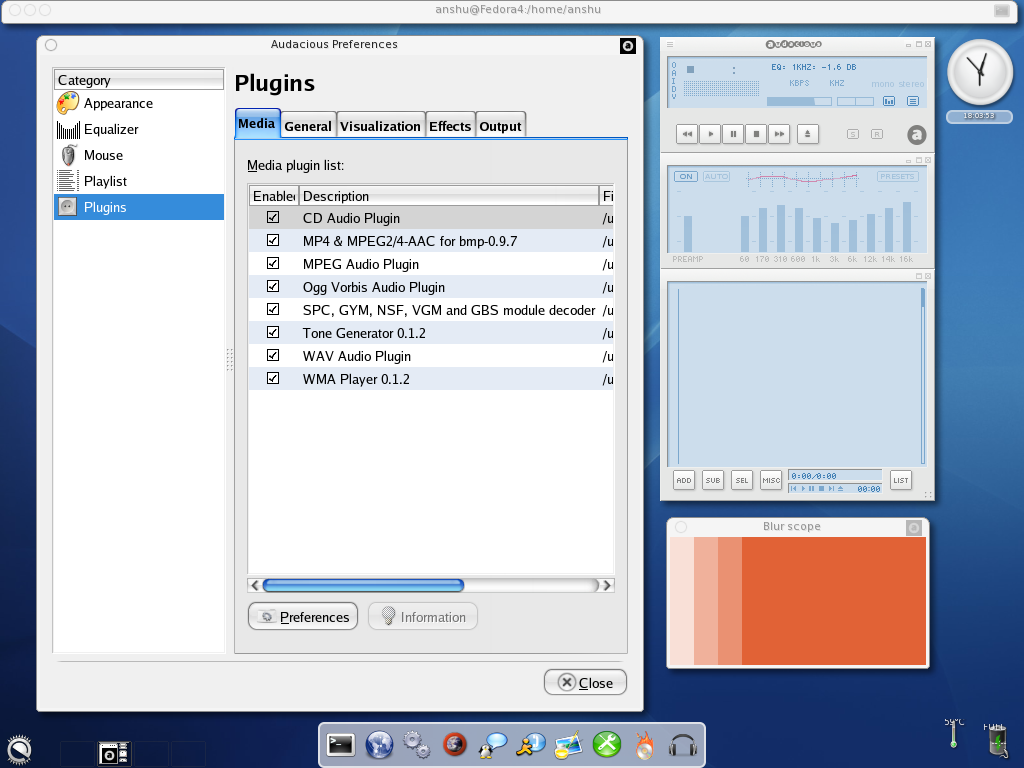Disable the MPEG Audio Plugin checkbox
This screenshot has width=1024, height=768.
click(273, 263)
